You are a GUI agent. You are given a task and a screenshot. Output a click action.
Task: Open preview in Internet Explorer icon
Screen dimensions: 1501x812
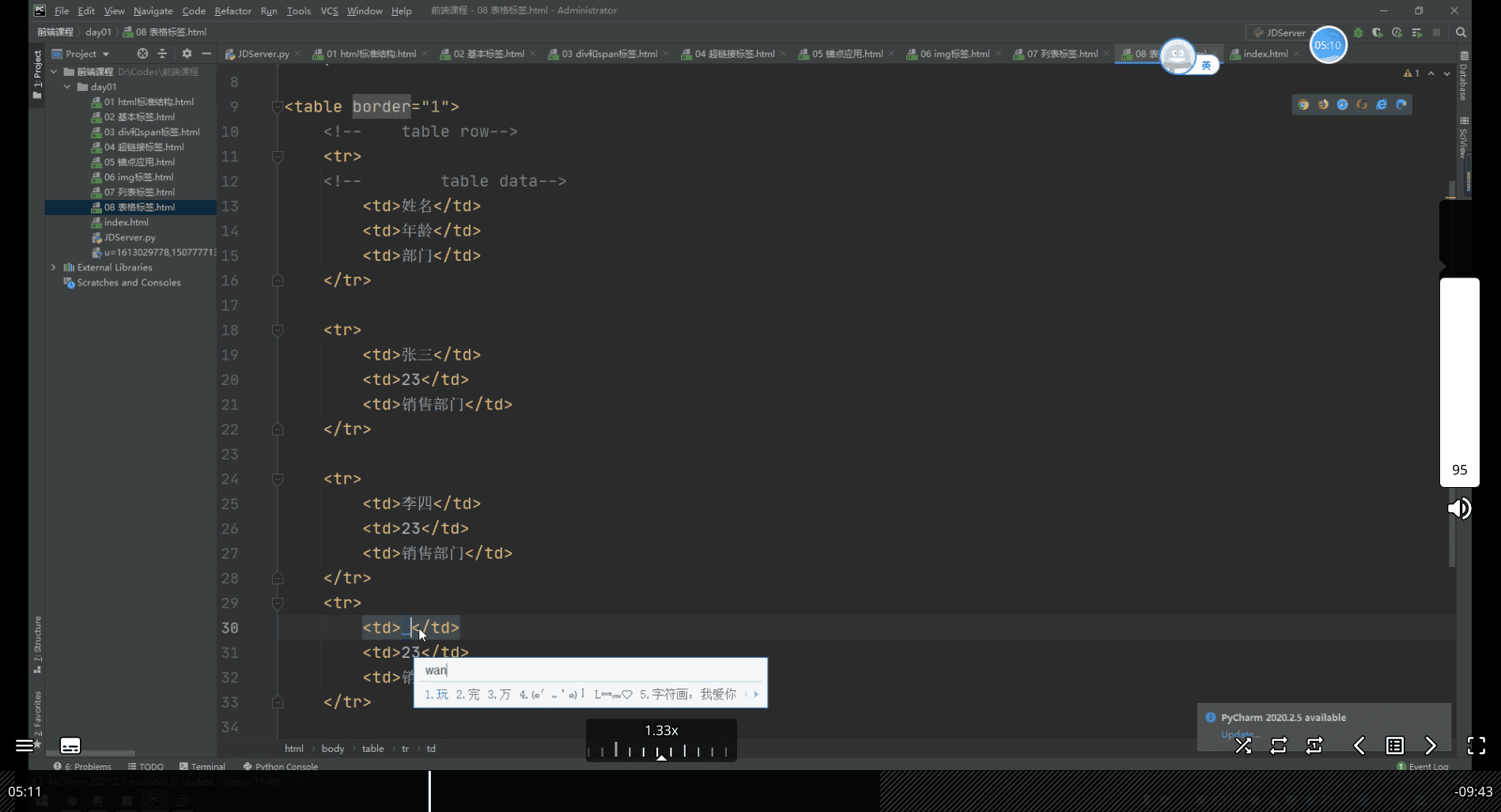point(1382,104)
